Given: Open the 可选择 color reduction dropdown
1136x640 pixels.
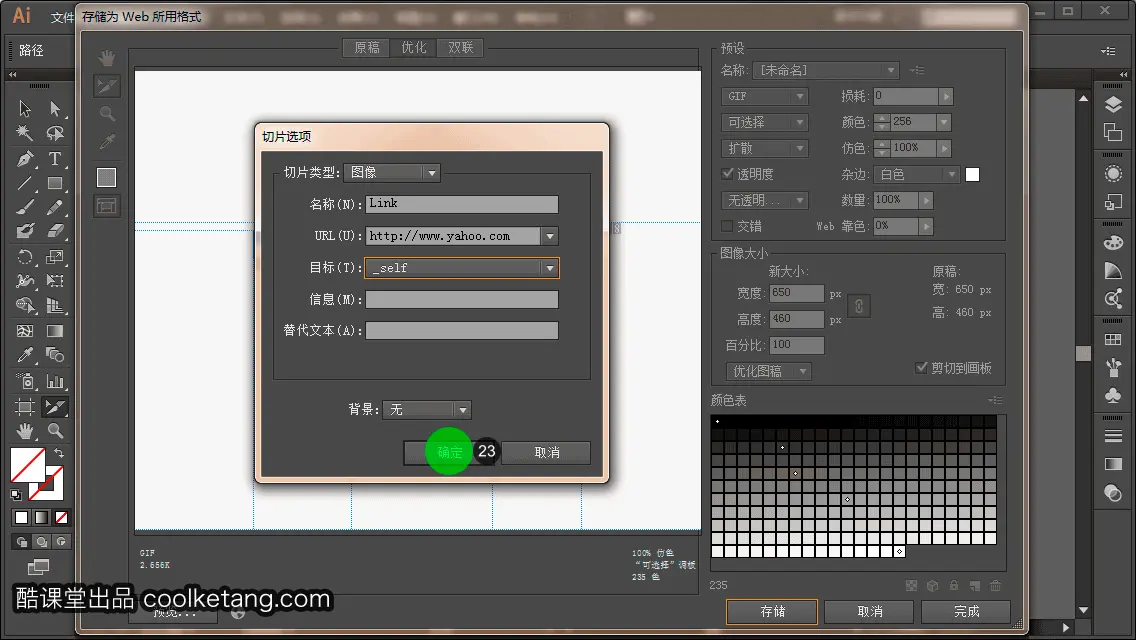Looking at the screenshot, I should click(764, 122).
